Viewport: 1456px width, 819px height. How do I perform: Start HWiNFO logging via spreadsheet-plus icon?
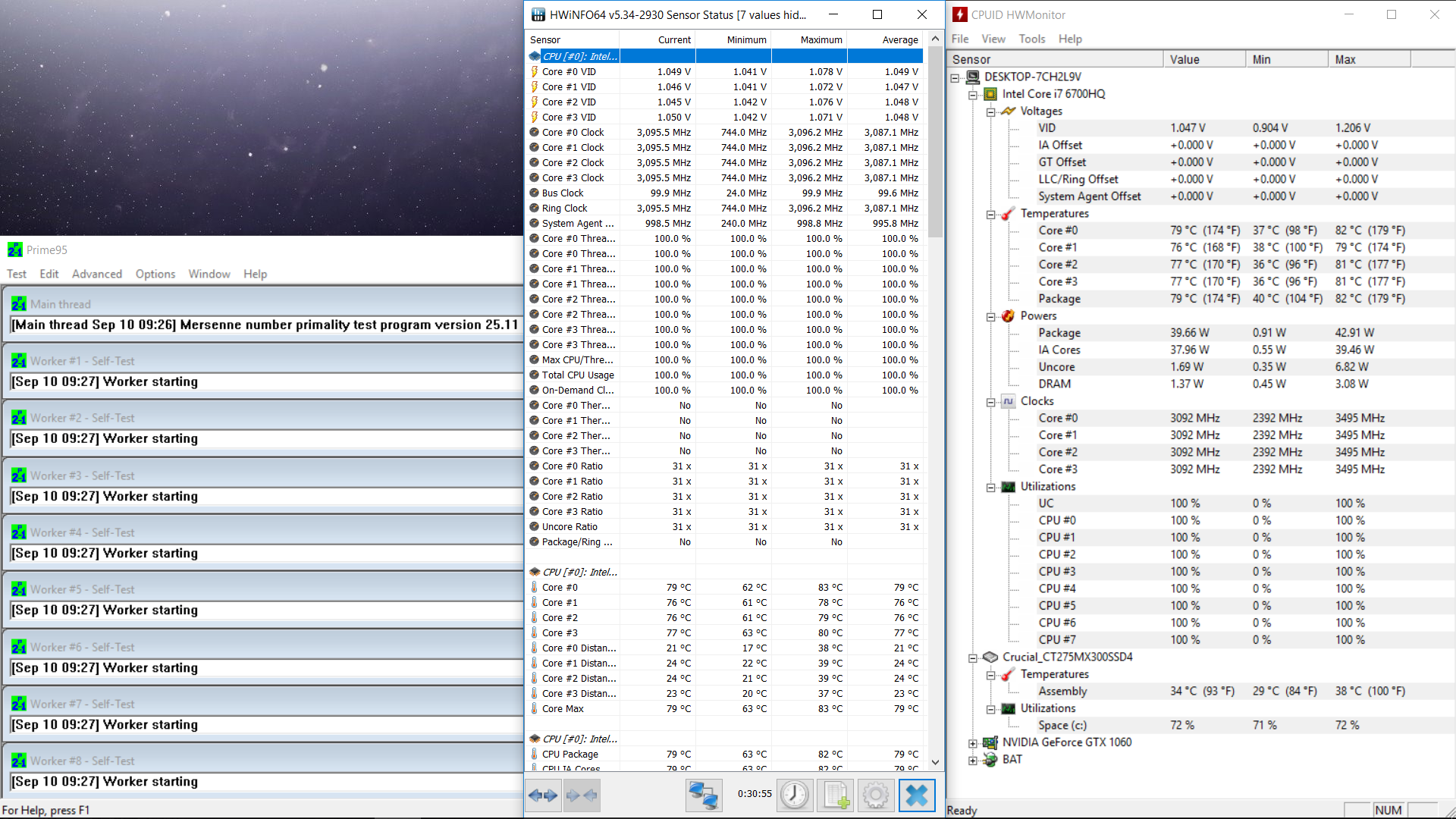836,795
